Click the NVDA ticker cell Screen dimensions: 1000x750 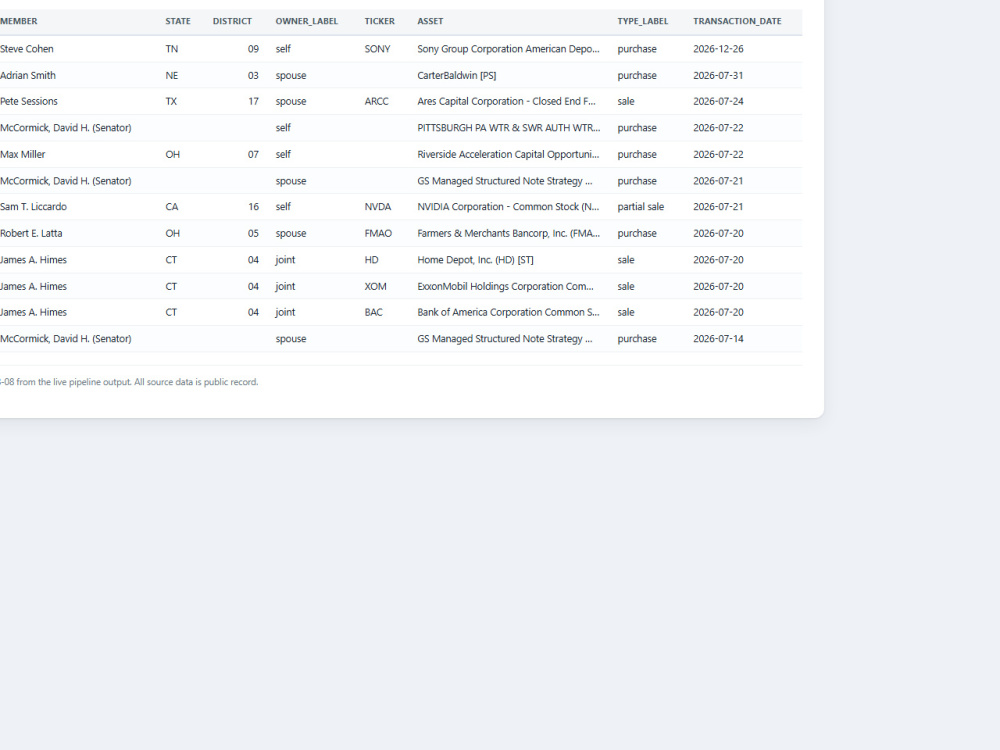[x=378, y=207]
